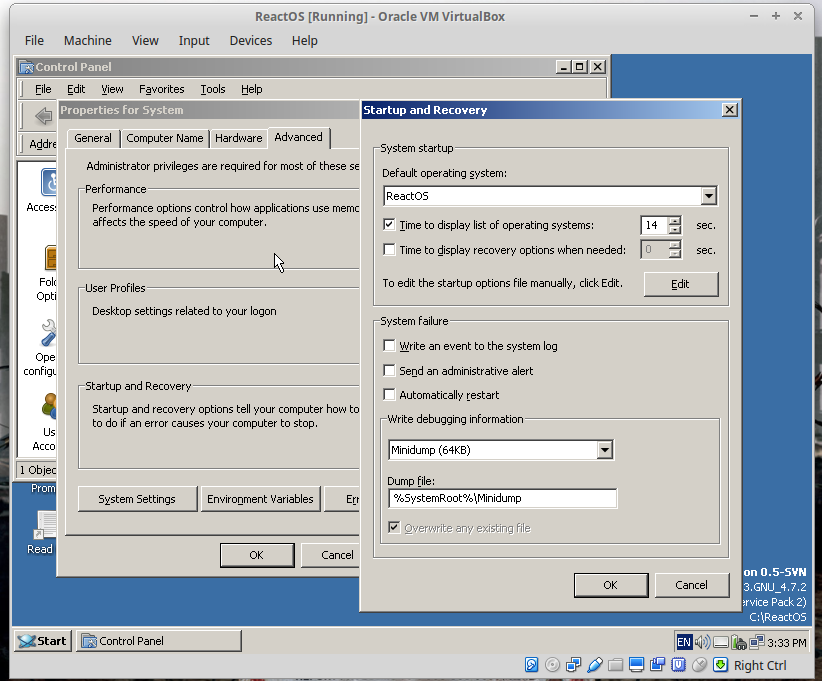Click System Settings button in System Properties
The image size is (822, 681).
(x=137, y=499)
